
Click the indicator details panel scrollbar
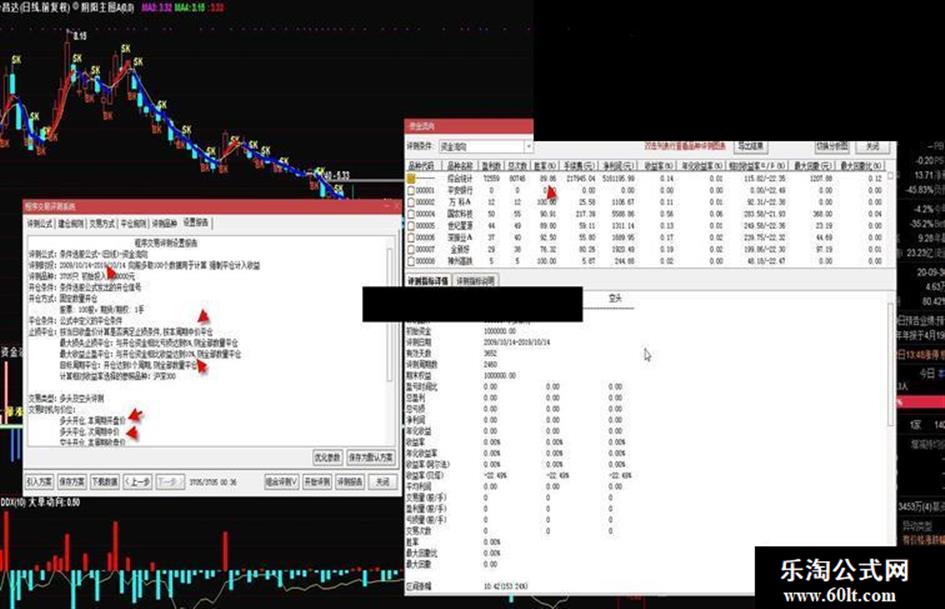[x=891, y=365]
